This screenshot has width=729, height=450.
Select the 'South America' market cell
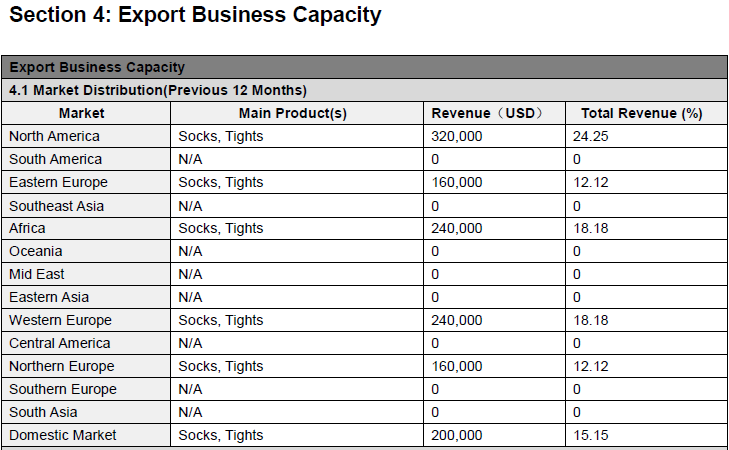pos(55,159)
